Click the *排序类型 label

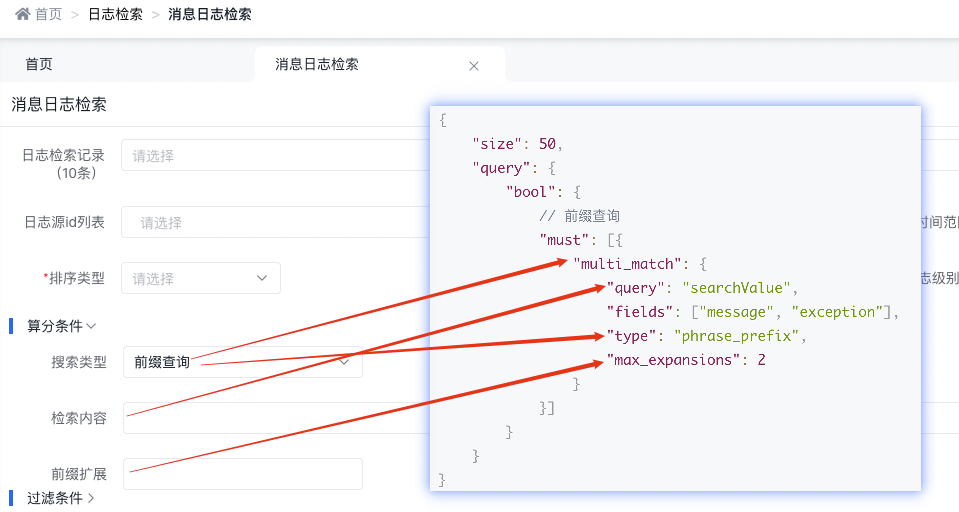74,278
